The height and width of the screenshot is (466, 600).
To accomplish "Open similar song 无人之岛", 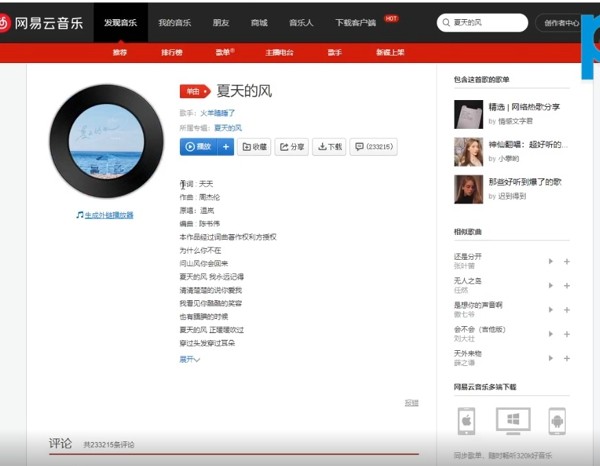I will click(x=468, y=281).
